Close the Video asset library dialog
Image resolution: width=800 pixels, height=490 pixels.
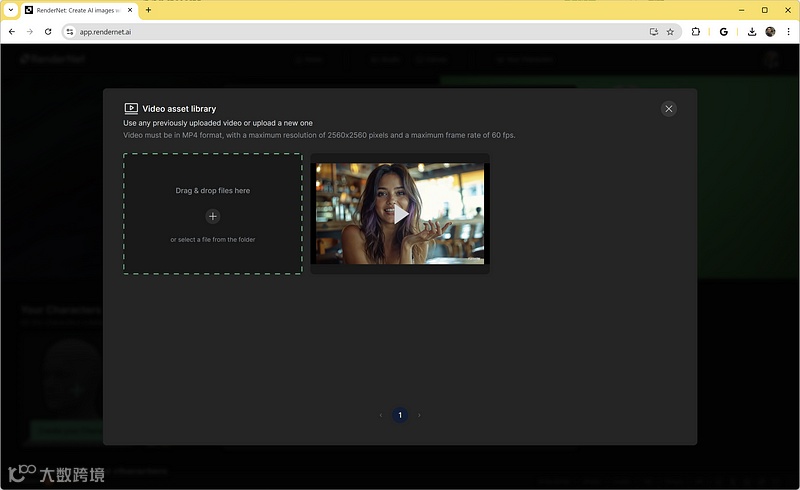(668, 109)
